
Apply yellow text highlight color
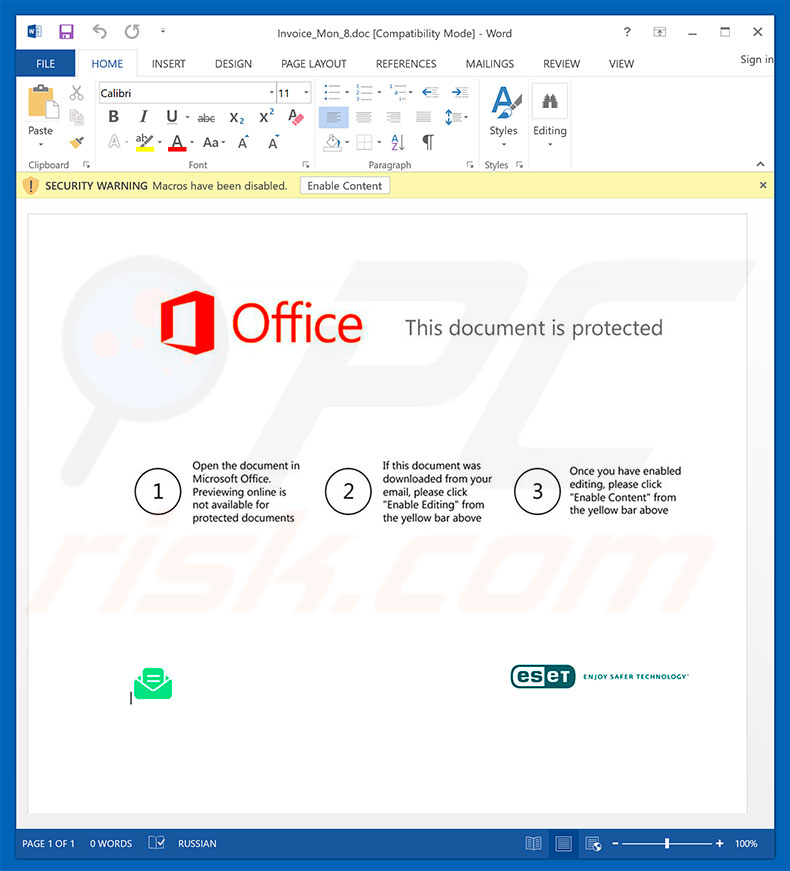[144, 142]
